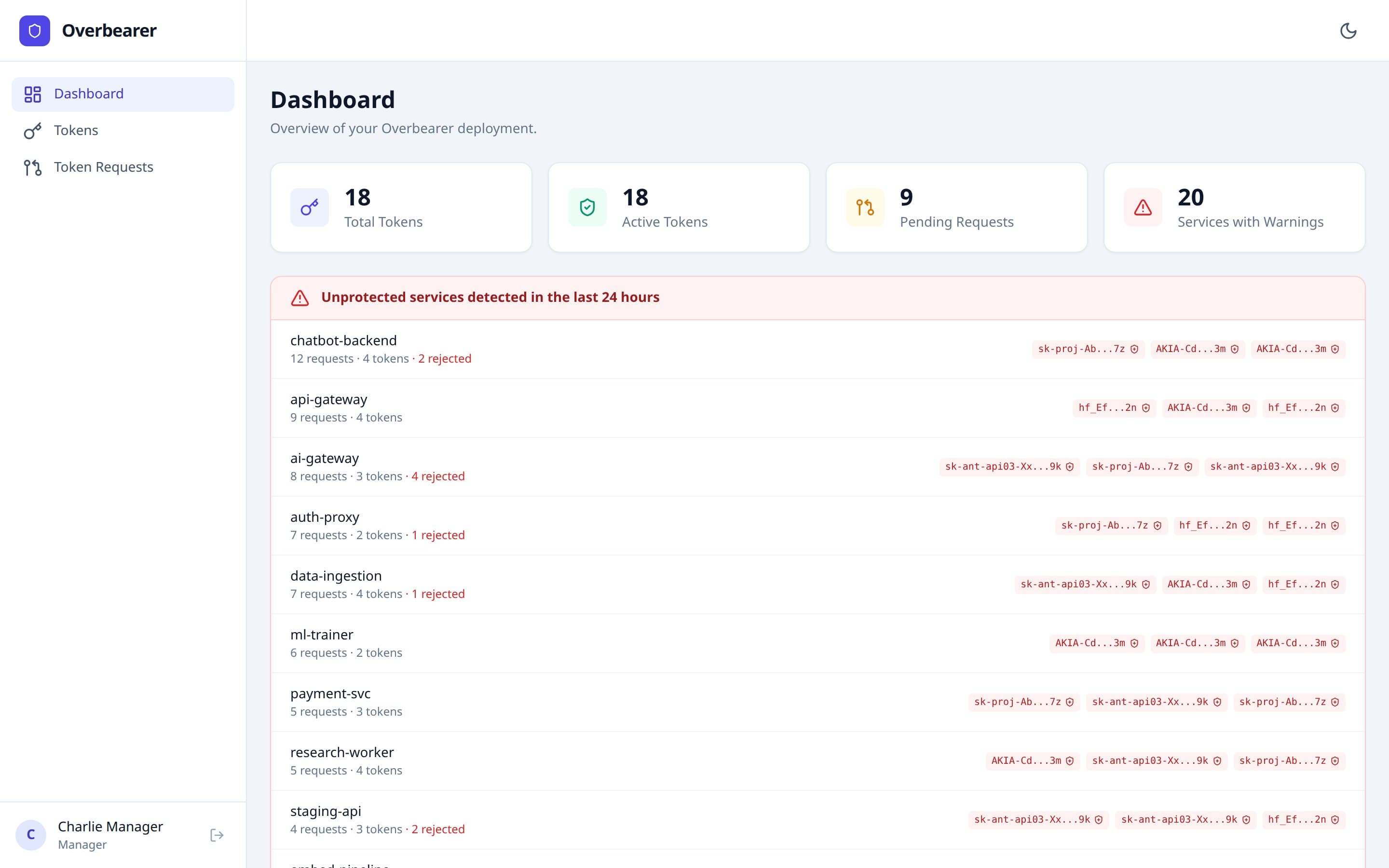1389x868 pixels.
Task: Click the logout icon next to Charlie Manager
Action: click(x=217, y=835)
